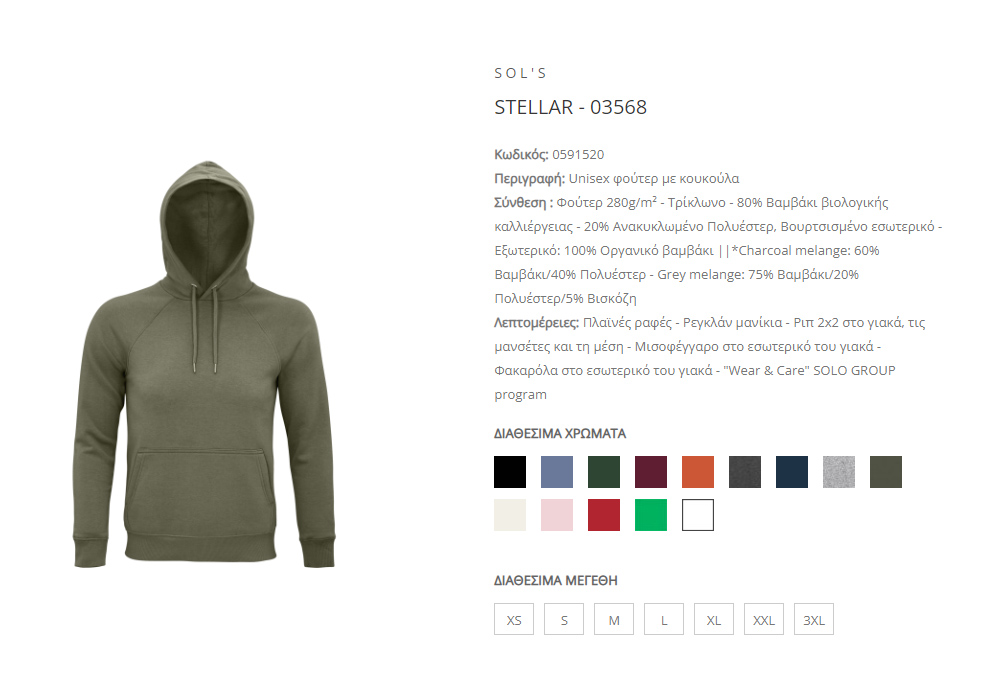Select size M
The width and height of the screenshot is (991, 686).
pyautogui.click(x=614, y=619)
